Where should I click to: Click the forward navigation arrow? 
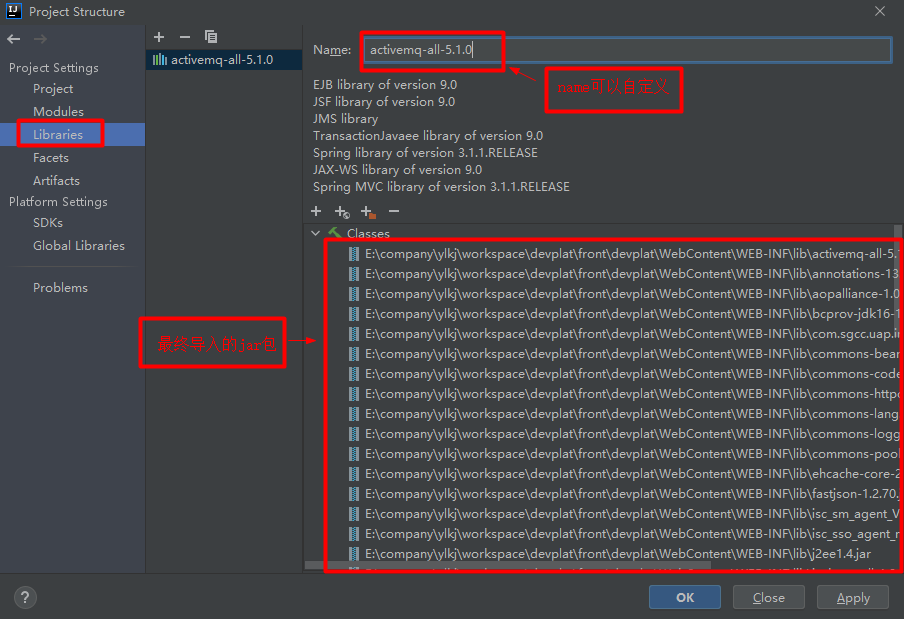click(x=40, y=39)
